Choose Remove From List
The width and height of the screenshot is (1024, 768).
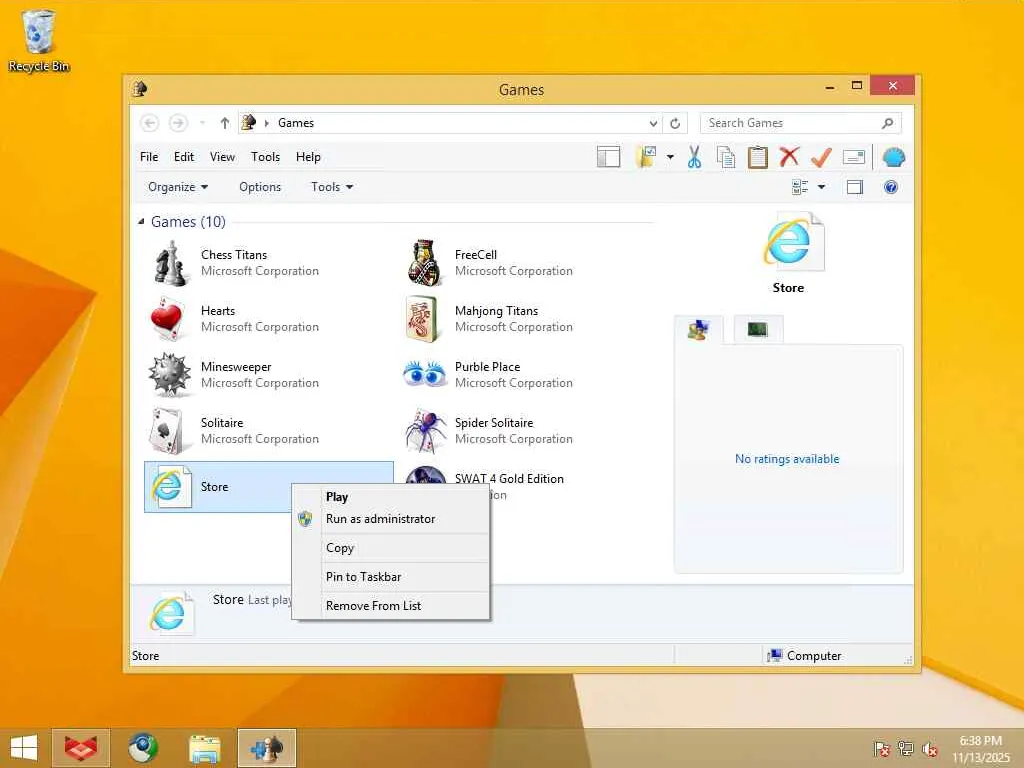pyautogui.click(x=391, y=605)
